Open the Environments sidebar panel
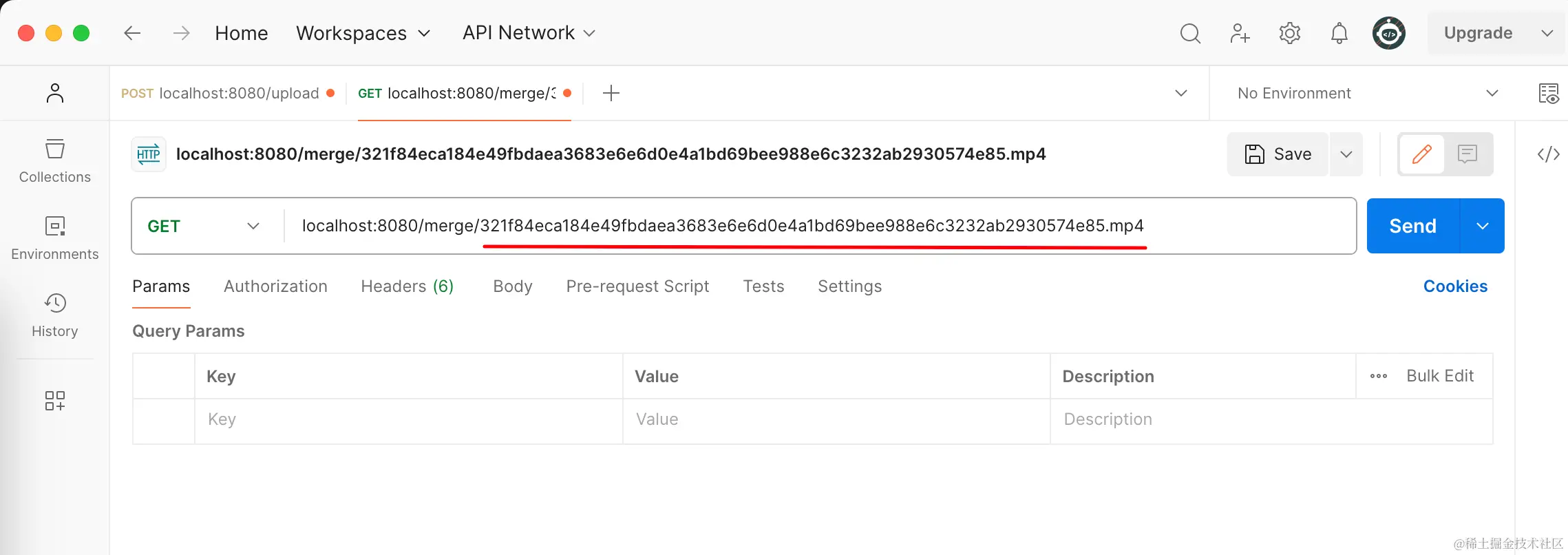 pyautogui.click(x=55, y=238)
